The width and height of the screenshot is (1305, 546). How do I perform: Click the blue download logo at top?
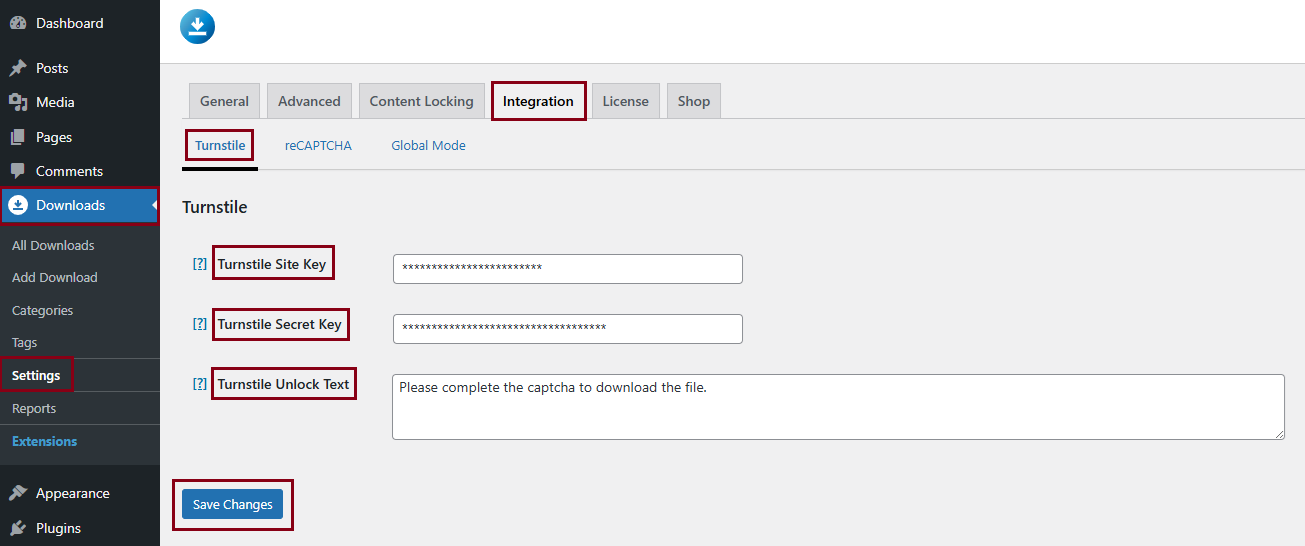(198, 26)
